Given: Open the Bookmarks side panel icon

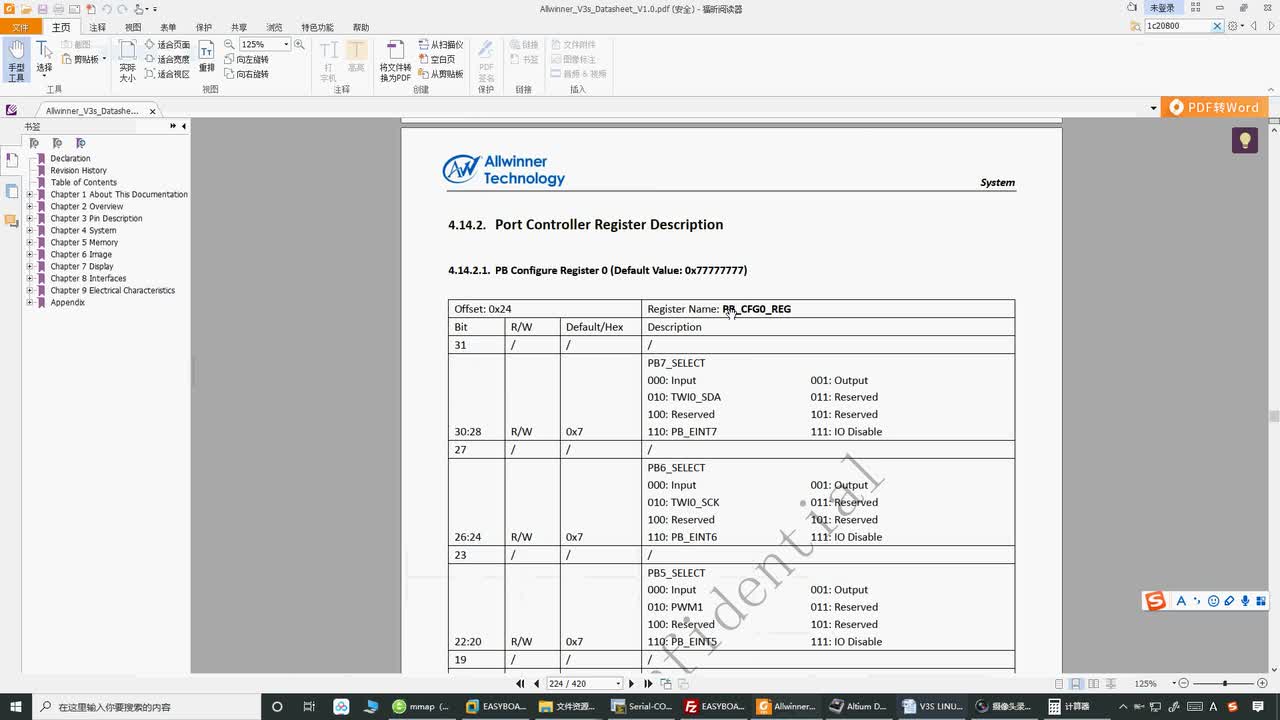Looking at the screenshot, I should tap(11, 160).
